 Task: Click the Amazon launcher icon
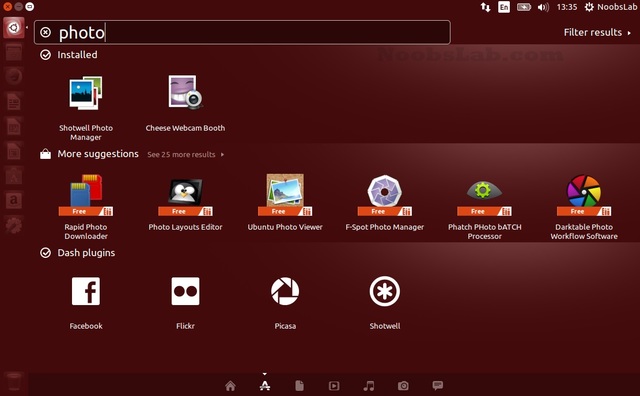[13, 200]
